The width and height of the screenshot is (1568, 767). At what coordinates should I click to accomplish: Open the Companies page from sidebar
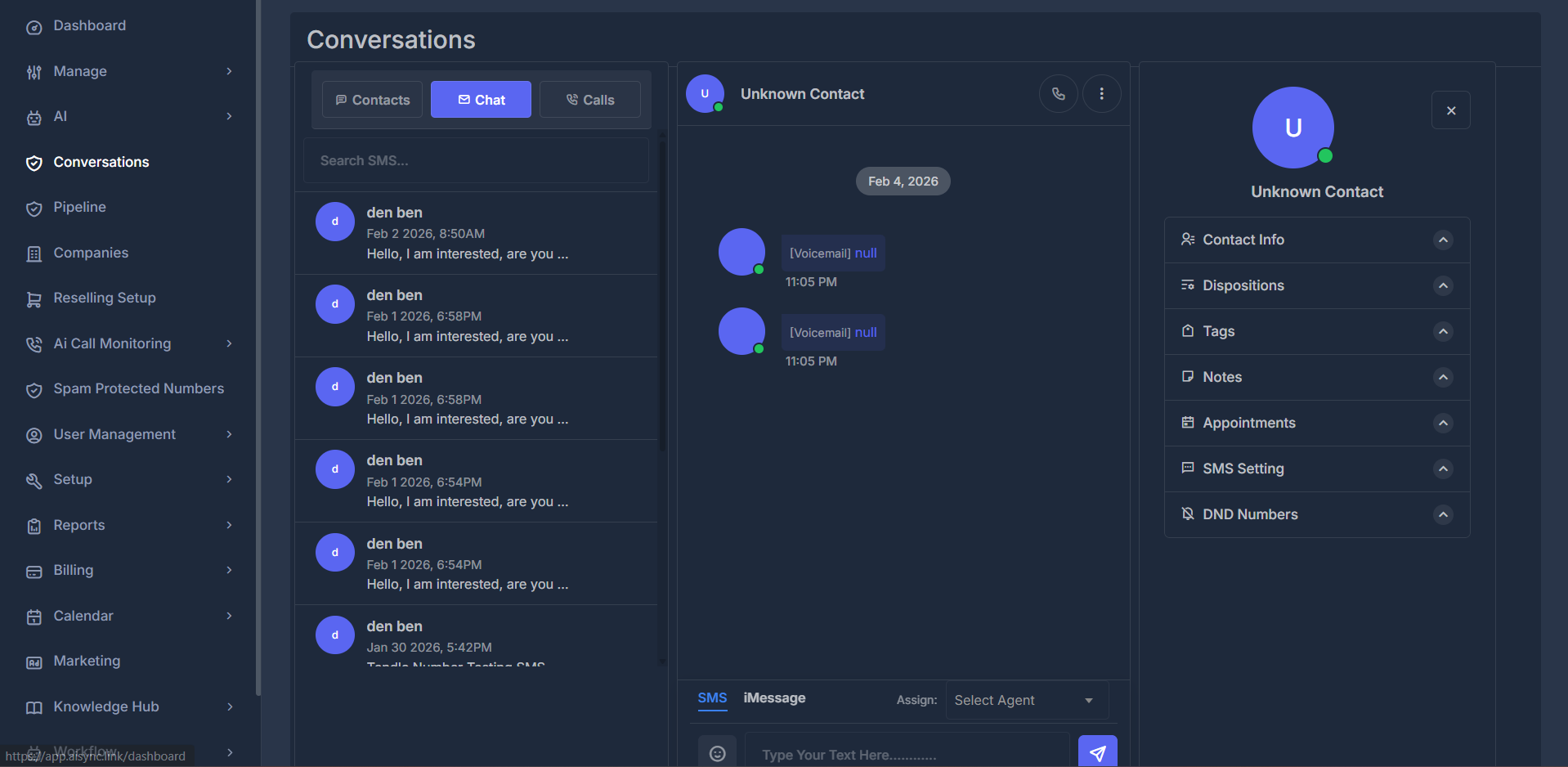34,253
